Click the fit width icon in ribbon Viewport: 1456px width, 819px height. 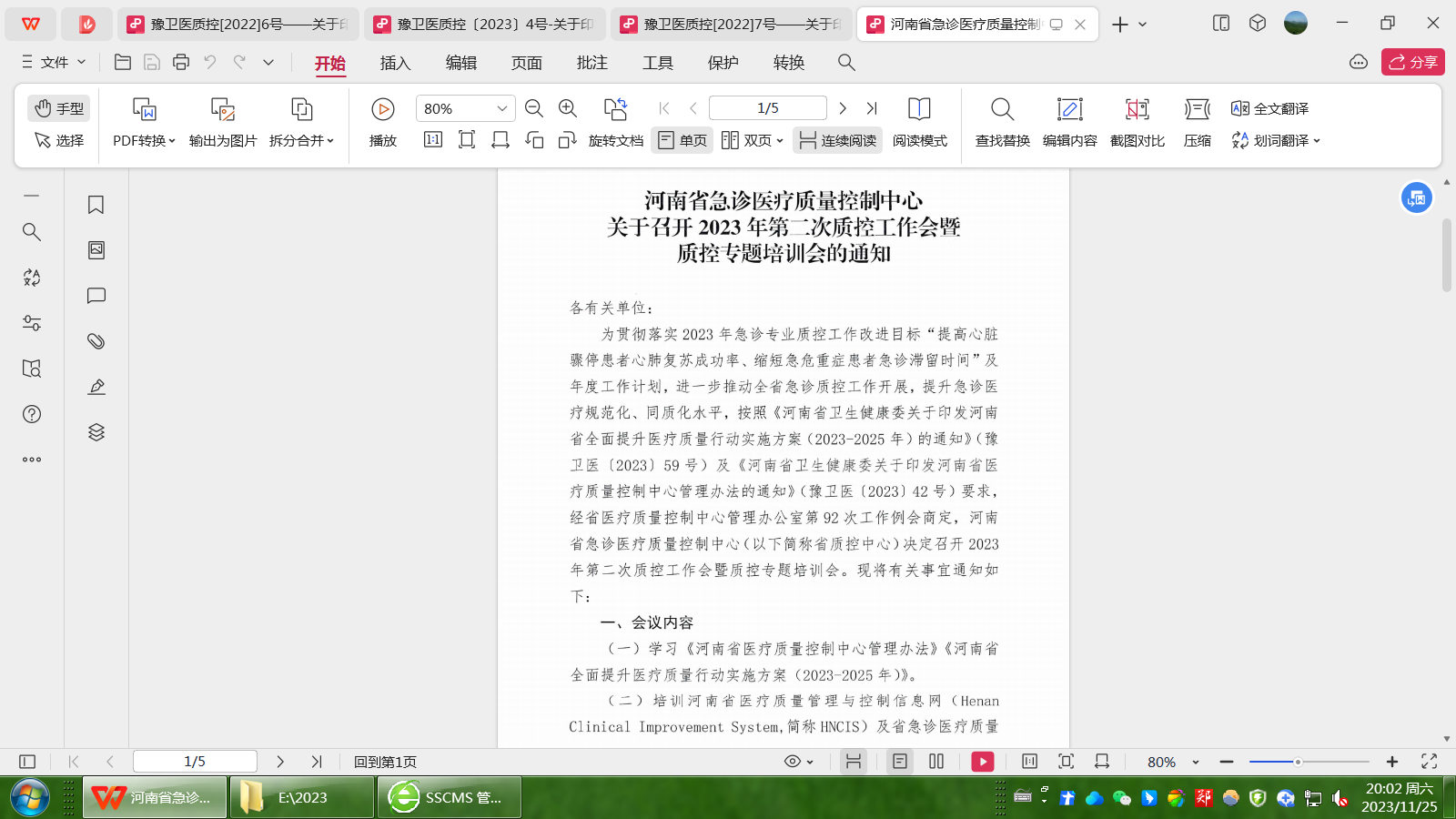(x=500, y=139)
